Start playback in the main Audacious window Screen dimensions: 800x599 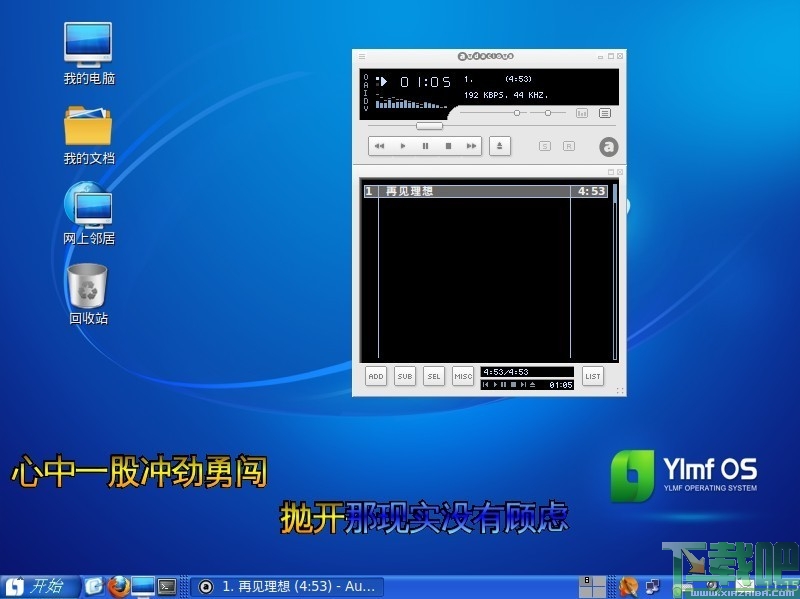(403, 146)
